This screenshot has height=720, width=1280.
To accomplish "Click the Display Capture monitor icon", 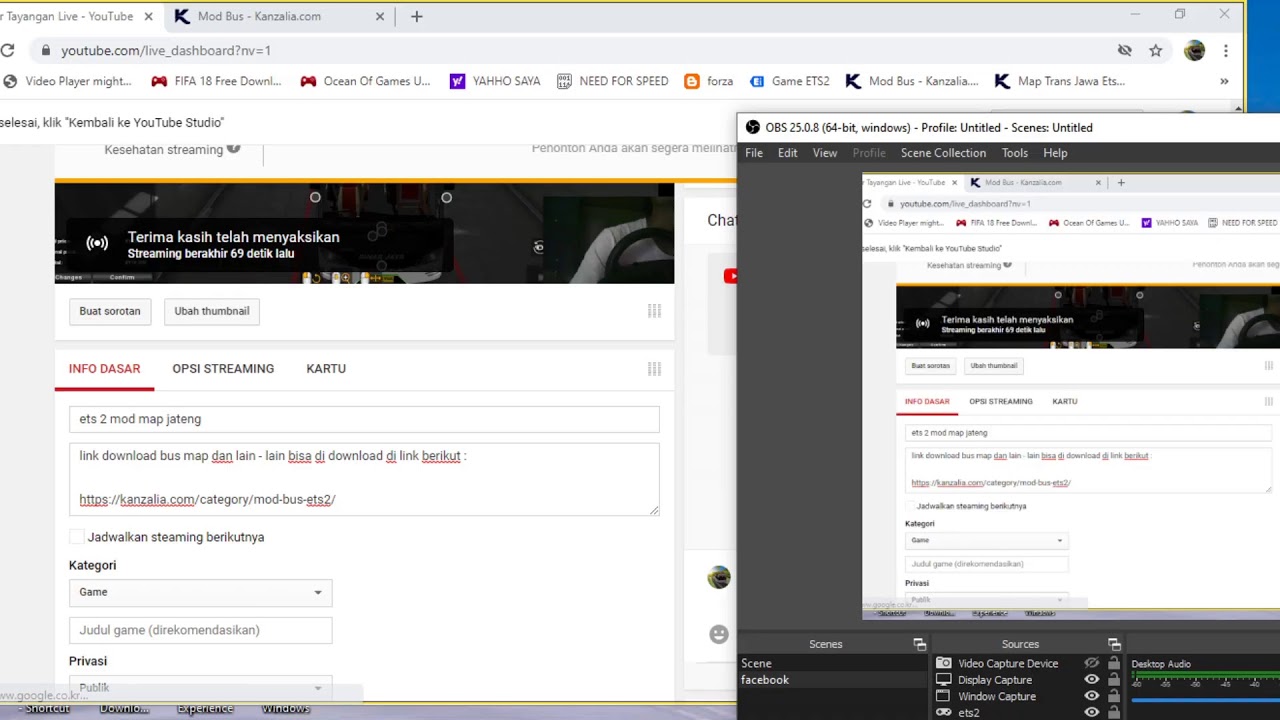I will (943, 680).
